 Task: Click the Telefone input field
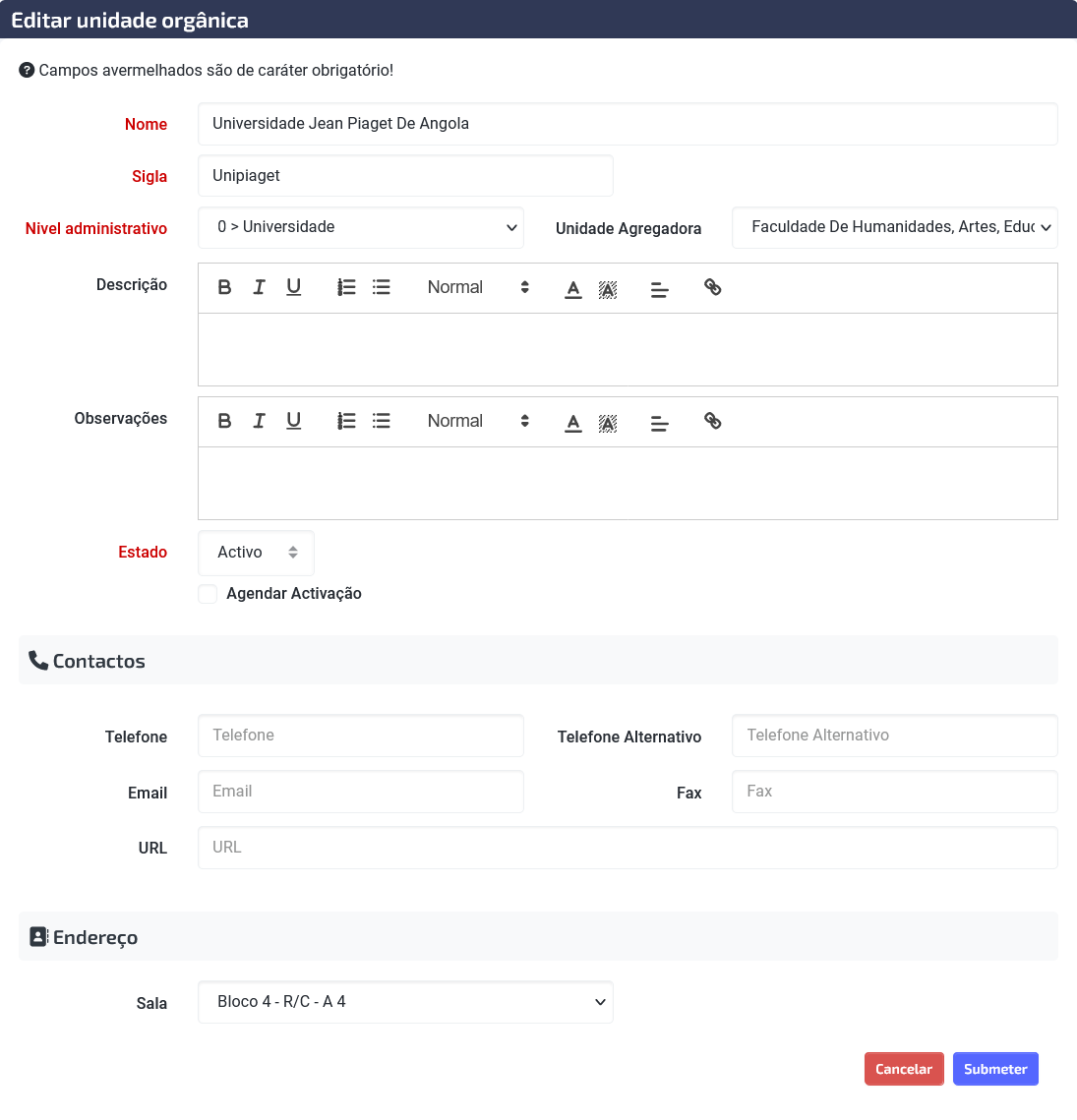(361, 735)
